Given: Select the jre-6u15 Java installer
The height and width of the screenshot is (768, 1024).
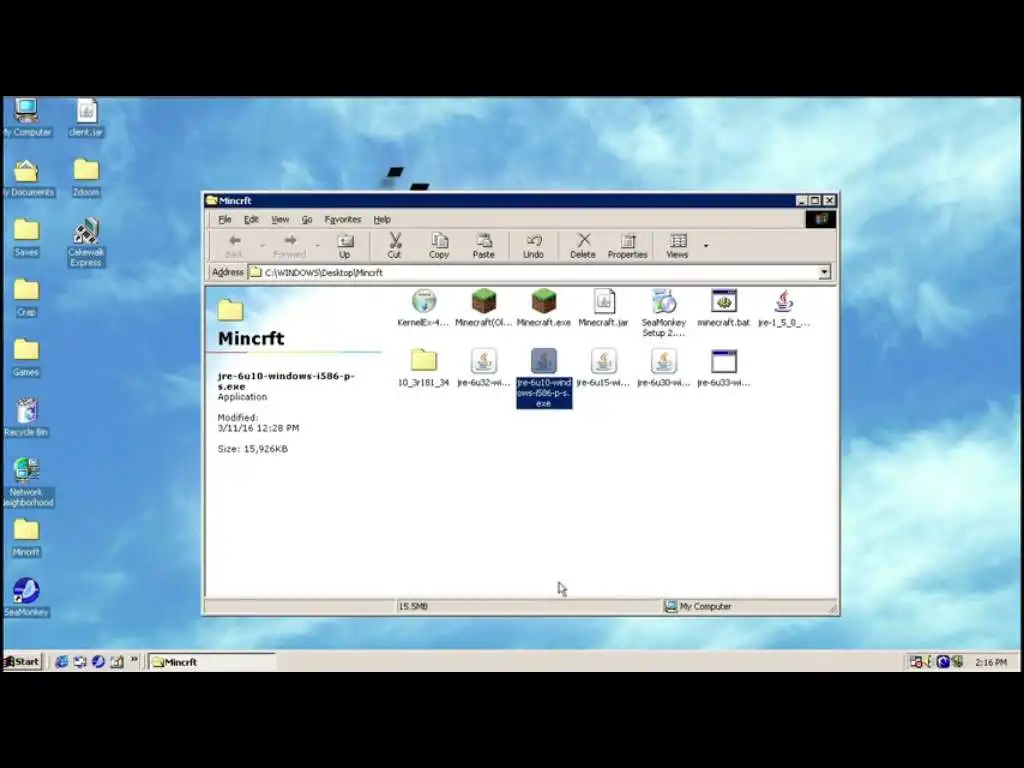Looking at the screenshot, I should [x=603, y=368].
